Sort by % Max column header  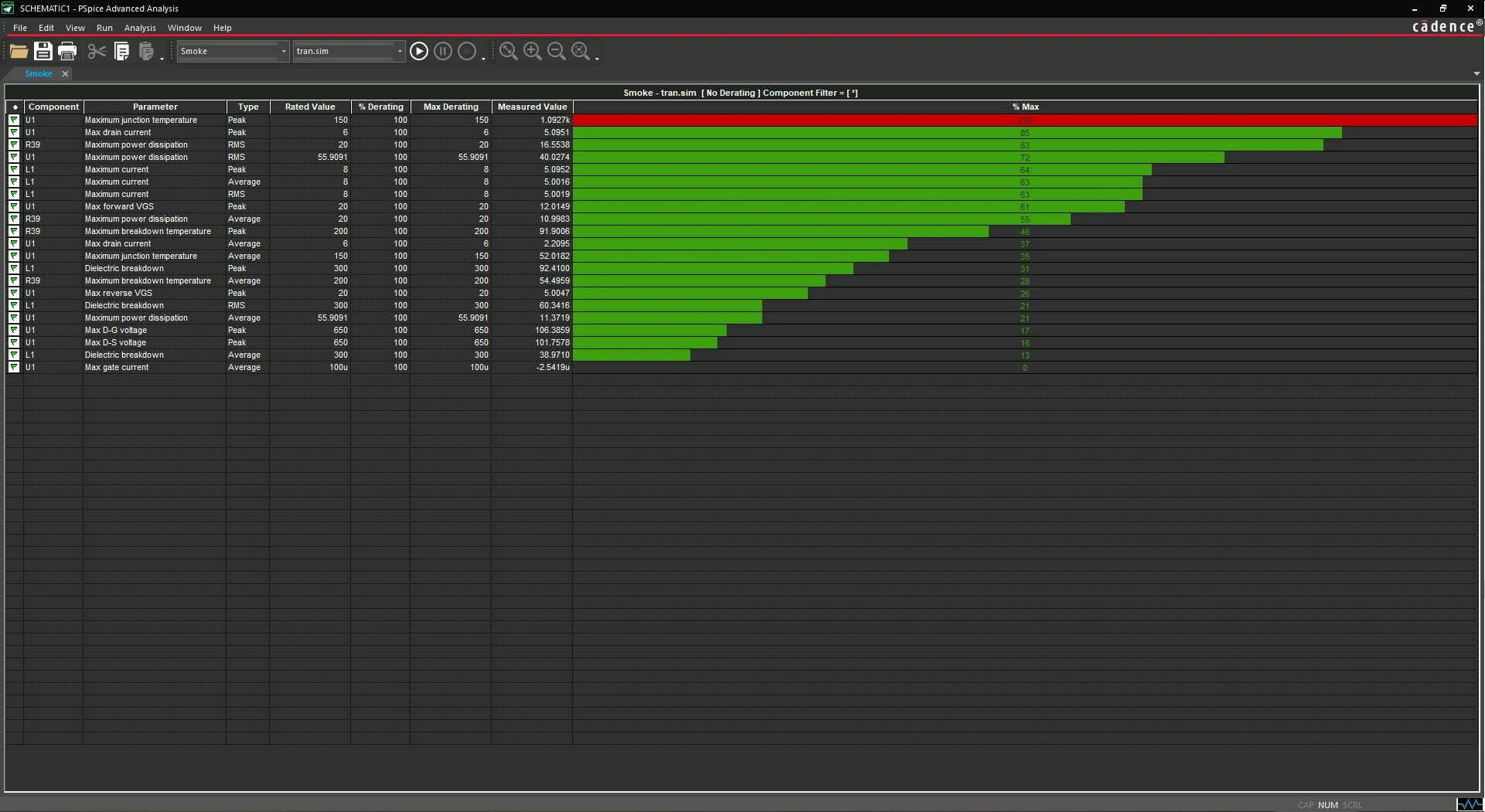pos(1025,107)
